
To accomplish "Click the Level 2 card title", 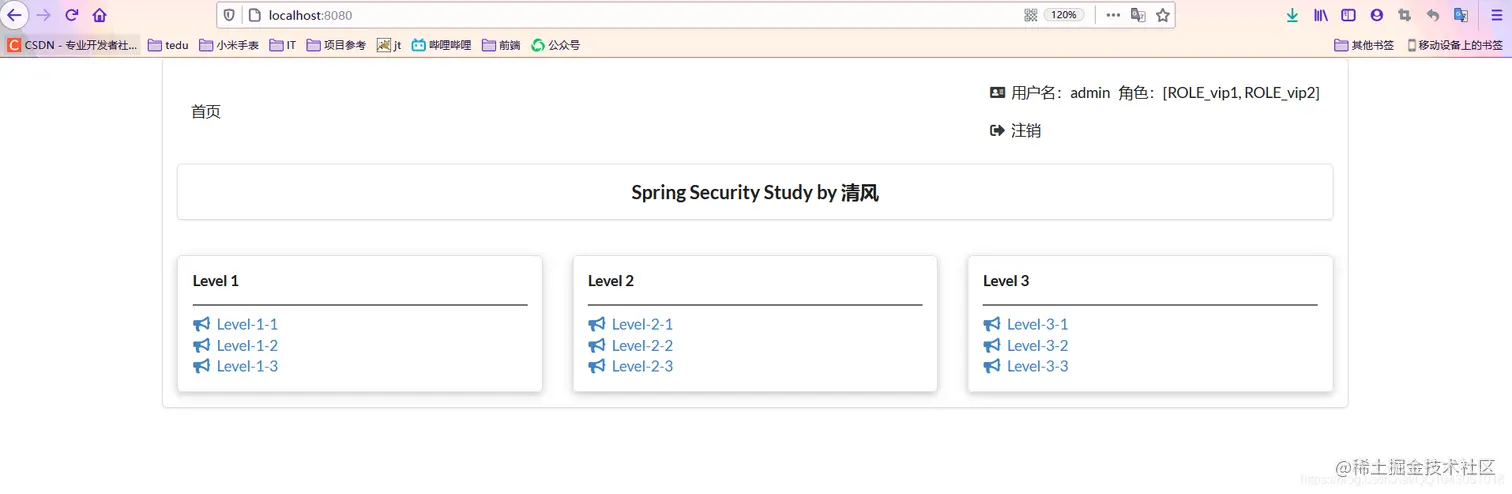I will pyautogui.click(x=611, y=281).
